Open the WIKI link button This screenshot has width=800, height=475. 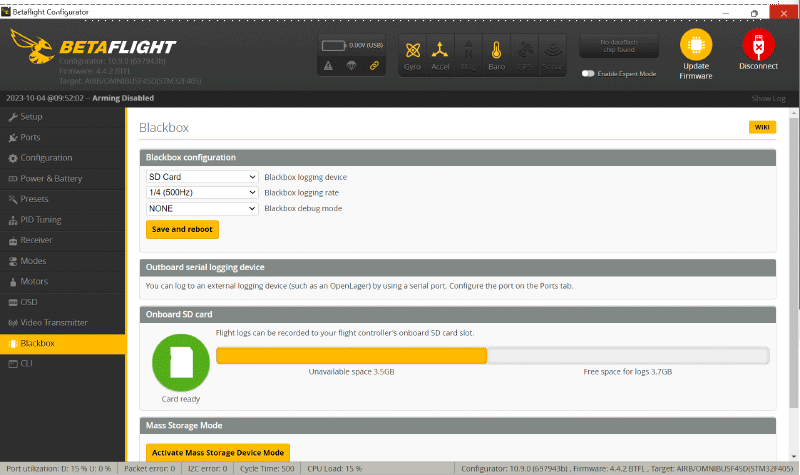pos(761,127)
